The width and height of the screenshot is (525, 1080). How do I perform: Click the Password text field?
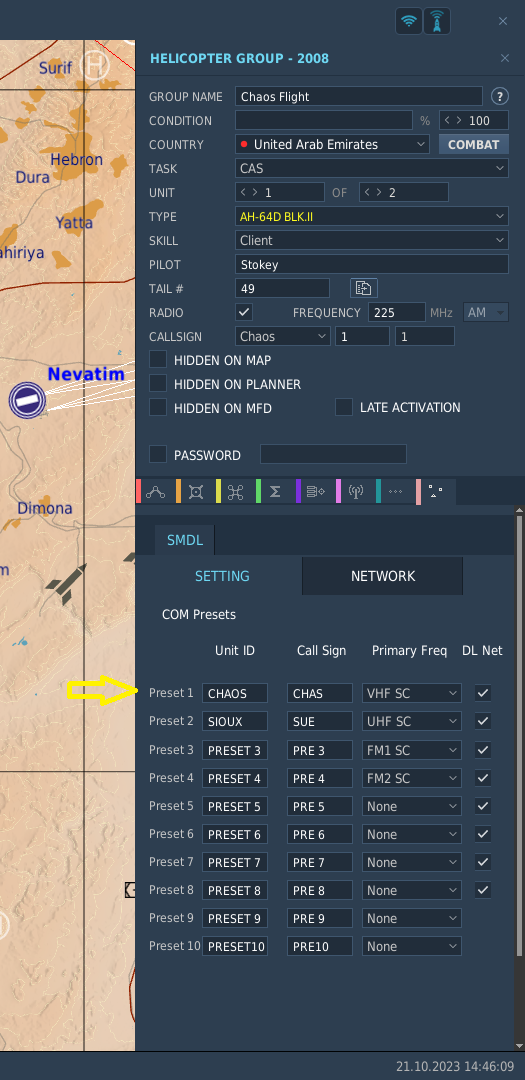click(333, 455)
